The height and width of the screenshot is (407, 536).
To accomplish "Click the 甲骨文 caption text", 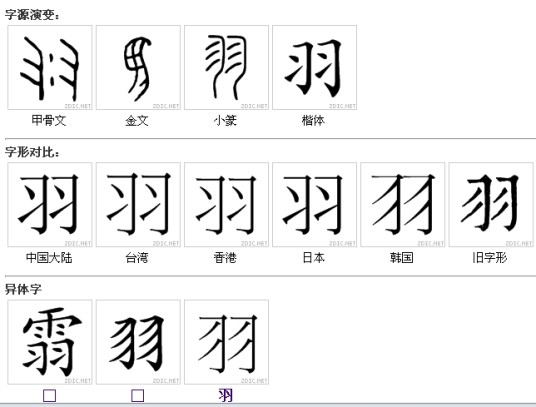I will coord(49,121).
